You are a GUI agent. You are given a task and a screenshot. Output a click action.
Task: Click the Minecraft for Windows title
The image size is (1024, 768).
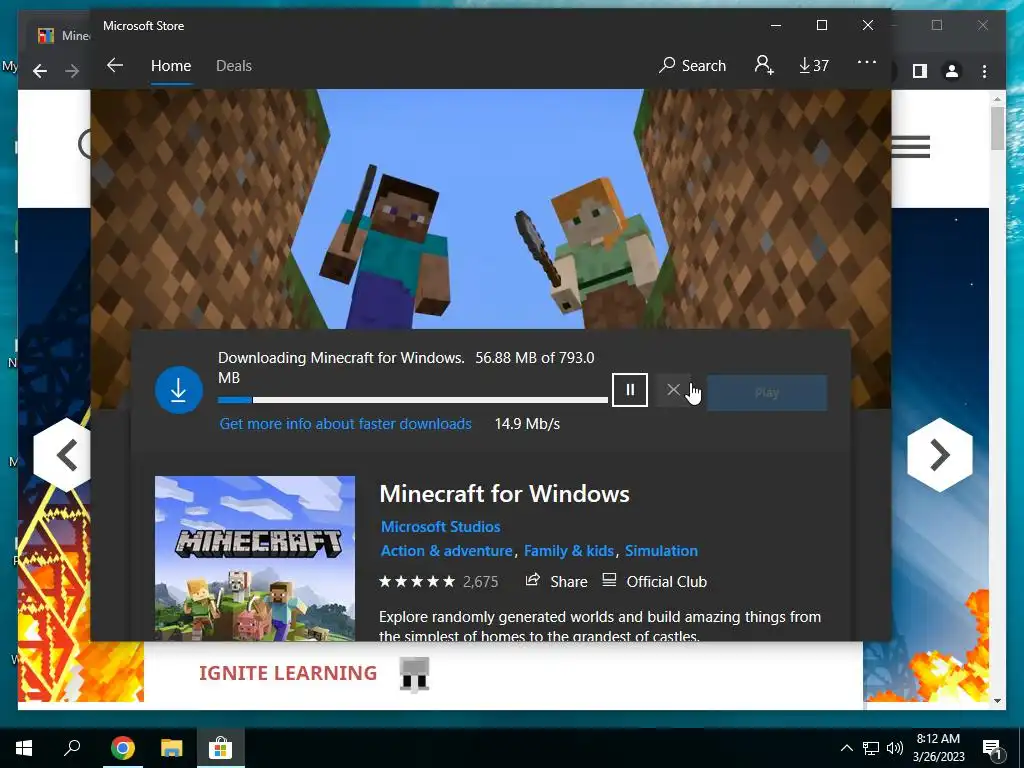tap(504, 494)
